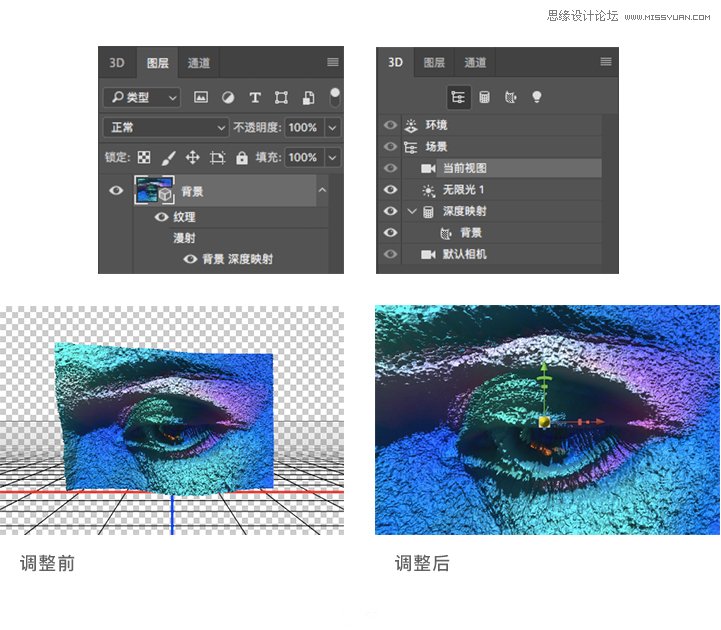Hide the 无限光 1 light
The height and width of the screenshot is (630, 721).
pos(390,190)
